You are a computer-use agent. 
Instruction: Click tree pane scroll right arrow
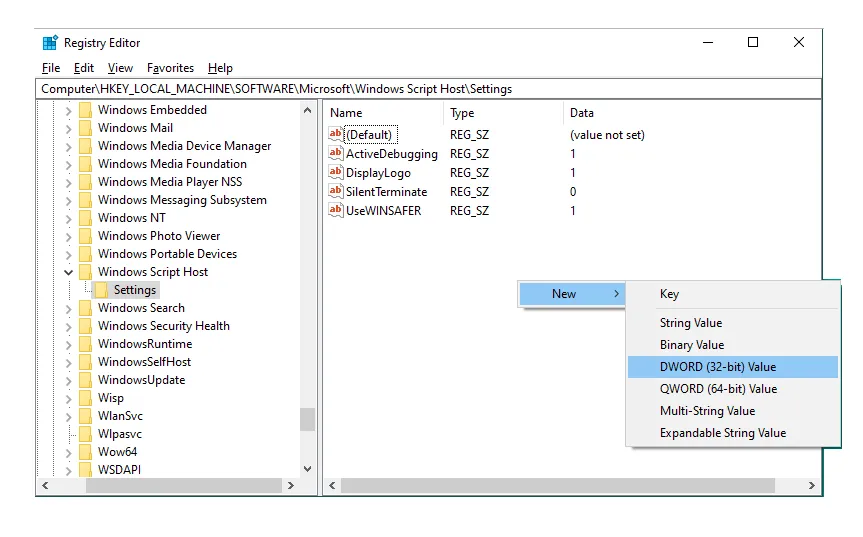point(291,485)
